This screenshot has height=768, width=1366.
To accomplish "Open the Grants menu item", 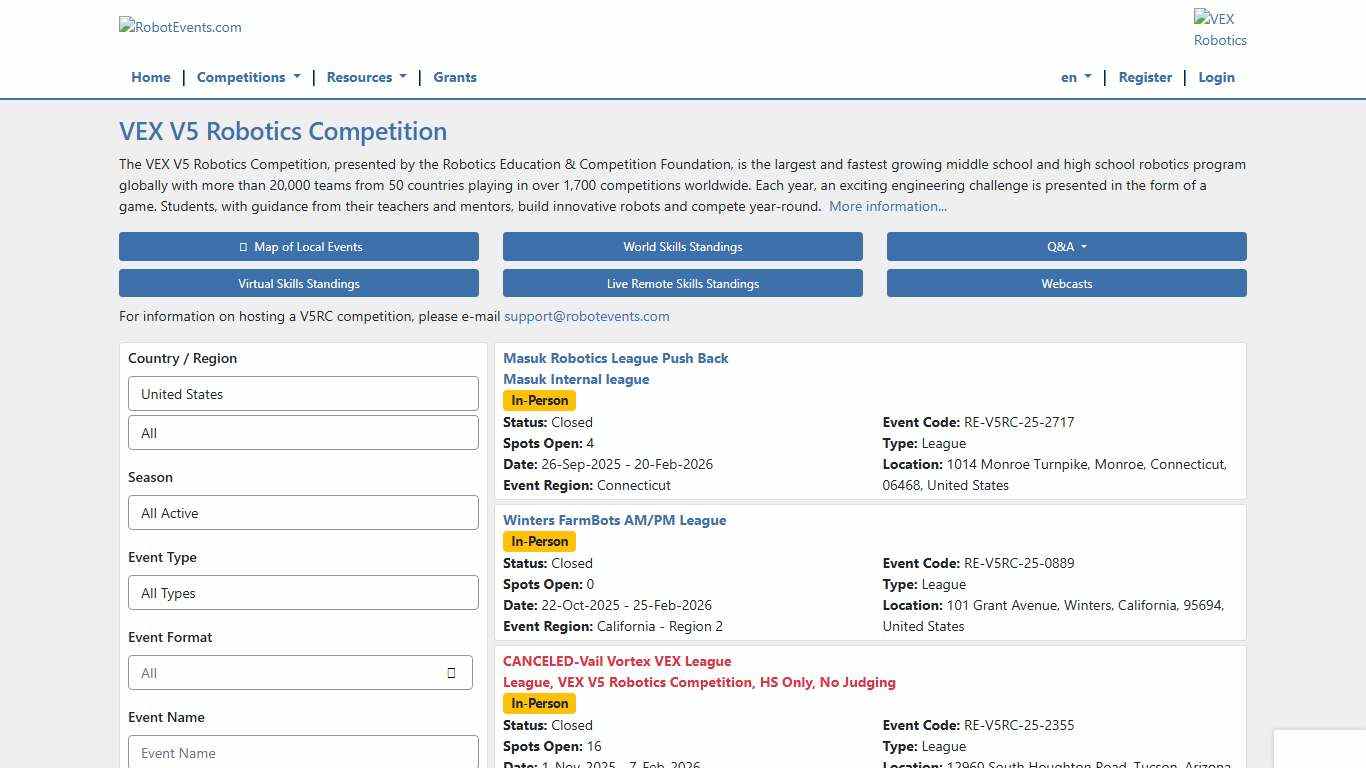I will point(455,77).
